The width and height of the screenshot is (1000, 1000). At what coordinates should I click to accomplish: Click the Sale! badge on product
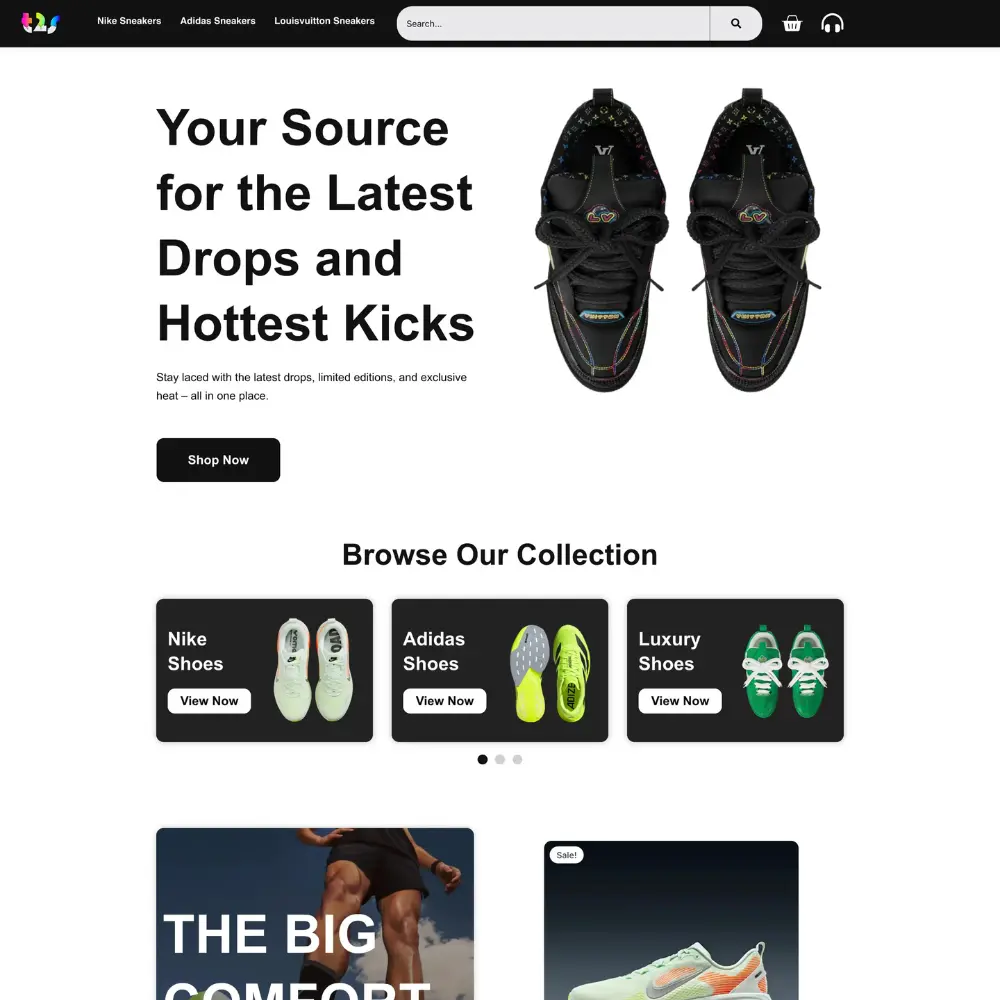click(566, 855)
